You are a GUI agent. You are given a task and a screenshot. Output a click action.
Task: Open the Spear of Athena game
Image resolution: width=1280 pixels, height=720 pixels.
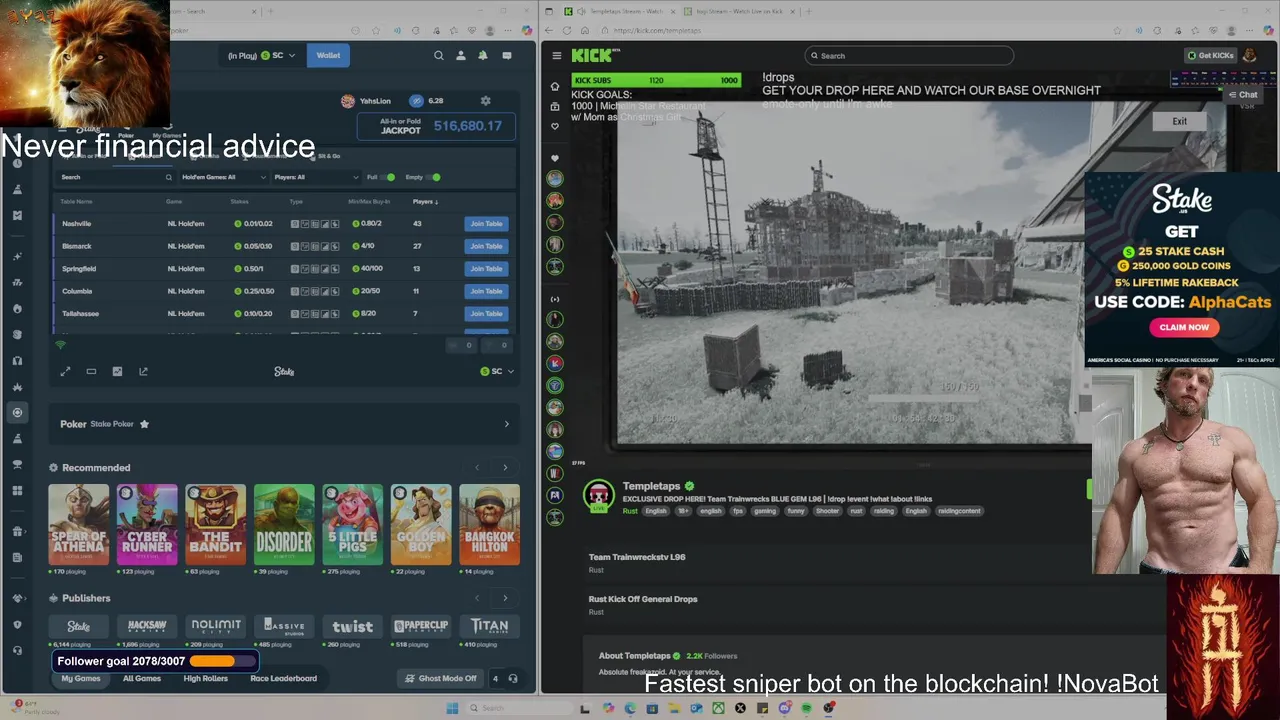(x=79, y=525)
